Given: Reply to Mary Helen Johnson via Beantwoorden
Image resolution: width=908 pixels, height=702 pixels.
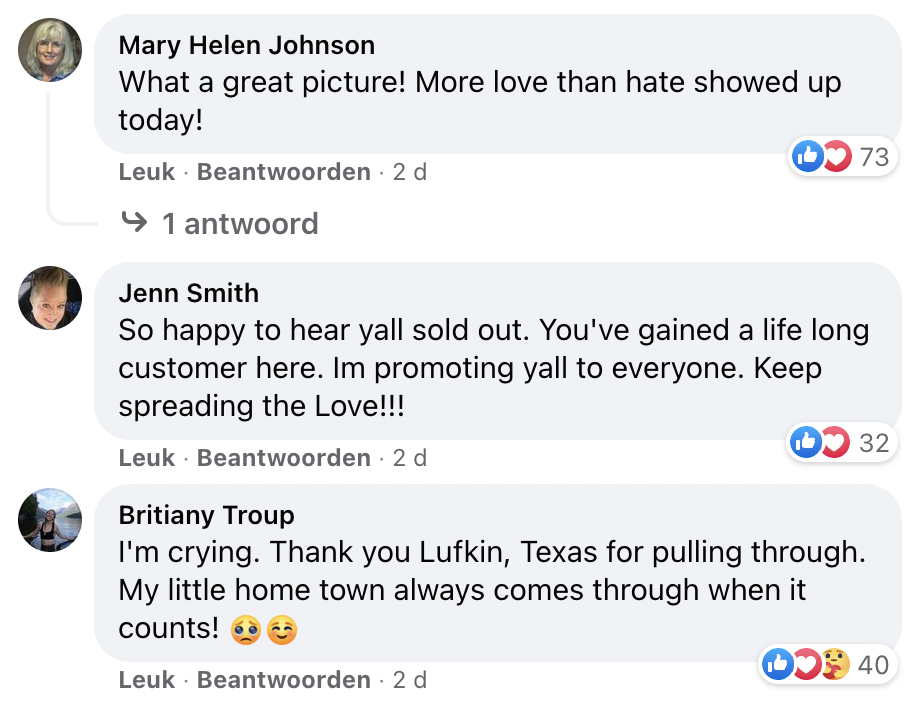Looking at the screenshot, I should point(284,172).
